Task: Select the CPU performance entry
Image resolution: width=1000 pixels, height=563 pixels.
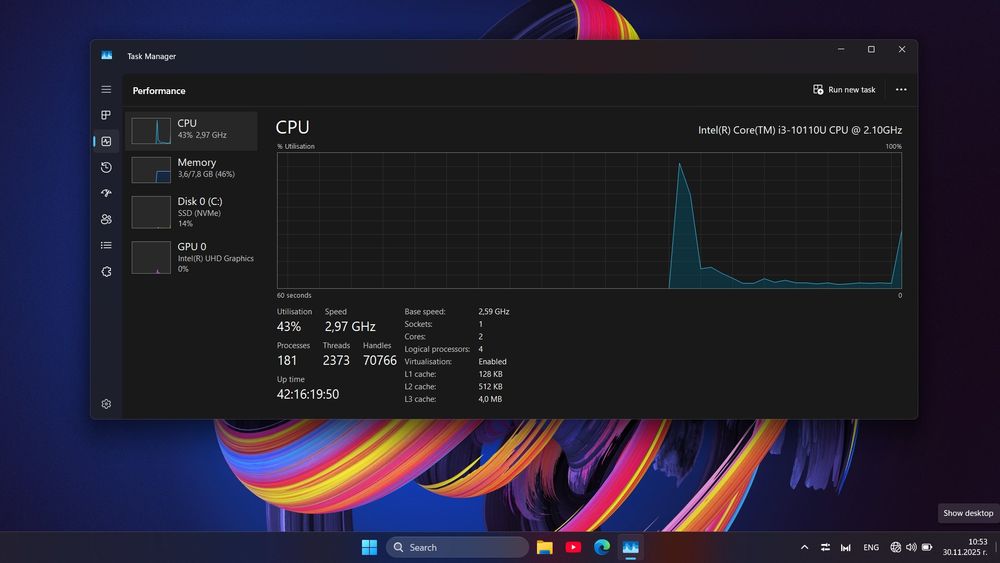Action: (x=191, y=131)
